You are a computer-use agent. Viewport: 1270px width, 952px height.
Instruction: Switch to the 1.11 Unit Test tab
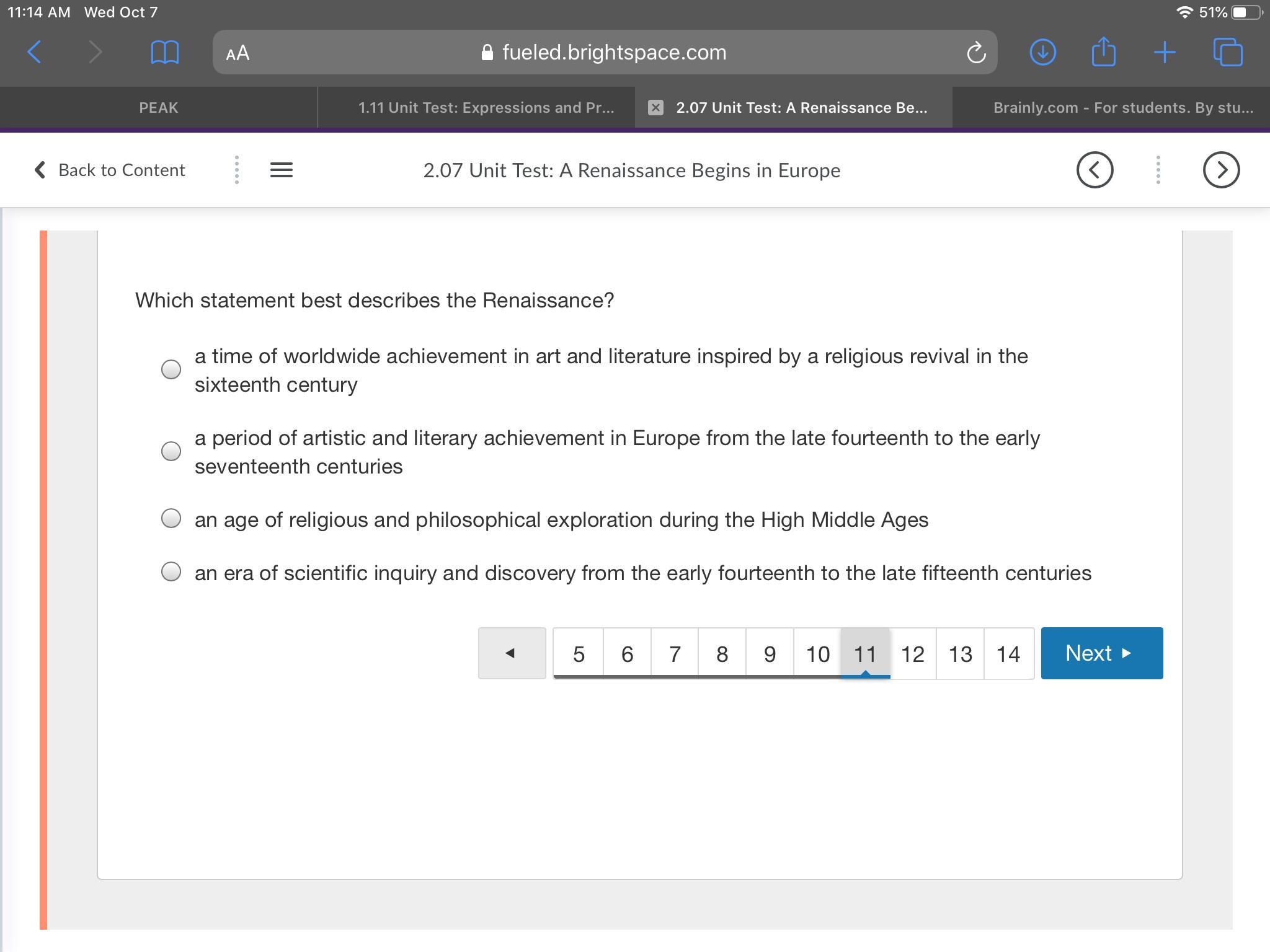[x=486, y=108]
